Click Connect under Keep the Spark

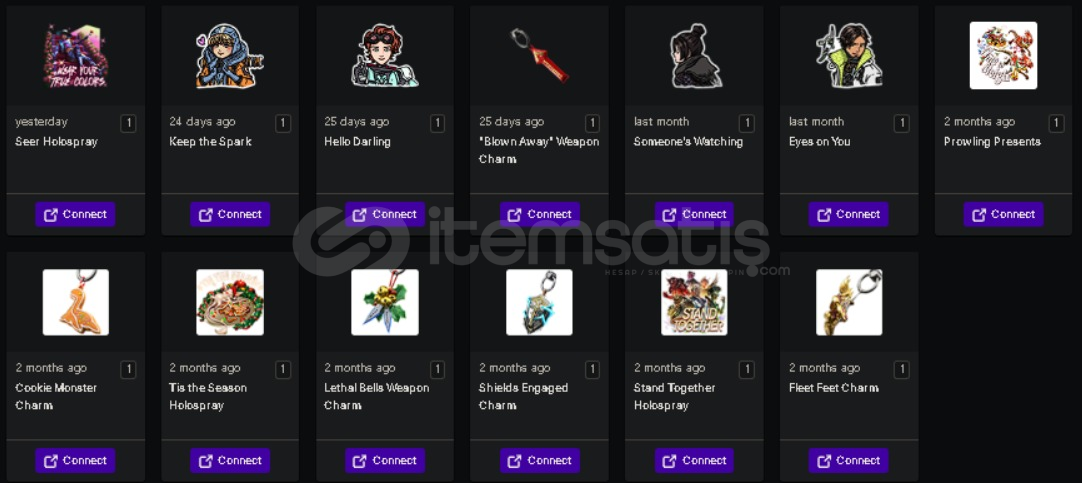point(230,215)
